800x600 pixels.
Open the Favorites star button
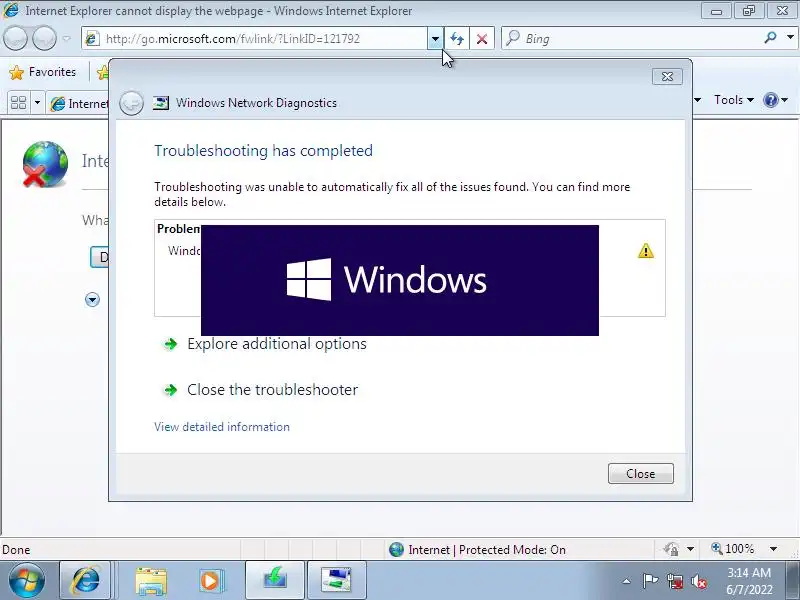pyautogui.click(x=42, y=72)
